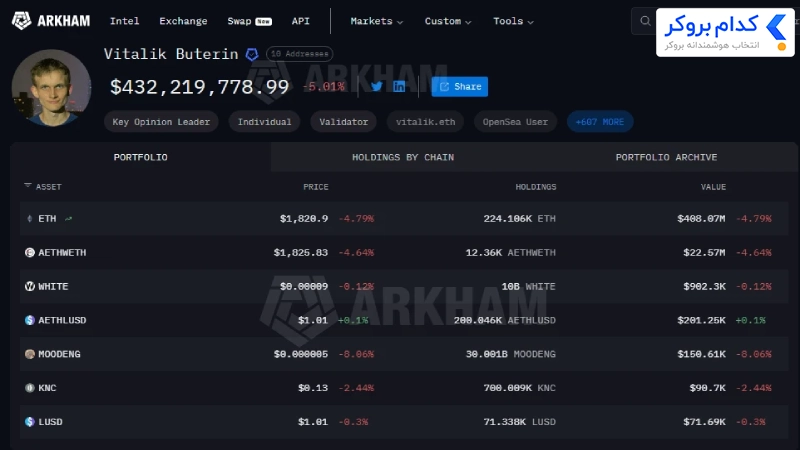Switch to the PORTFOLIO tab

140,157
